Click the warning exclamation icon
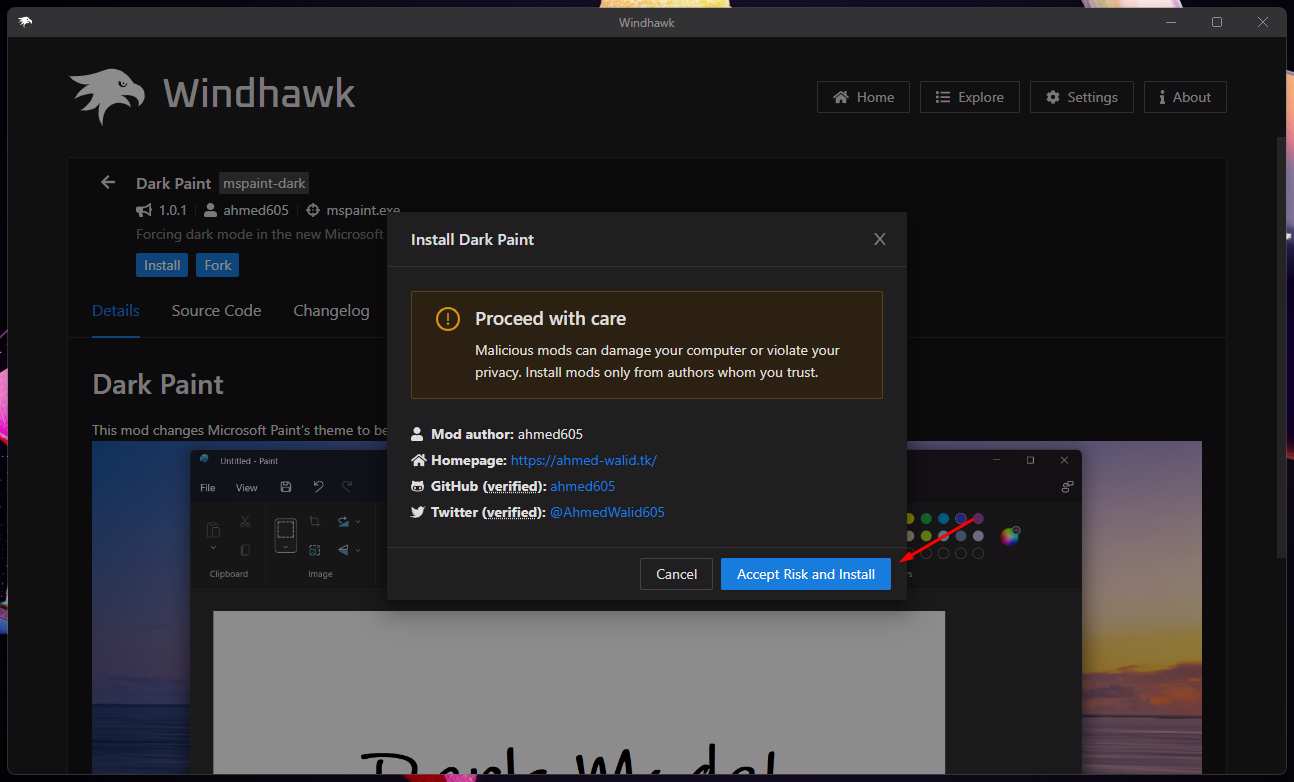1294x782 pixels. tap(447, 319)
